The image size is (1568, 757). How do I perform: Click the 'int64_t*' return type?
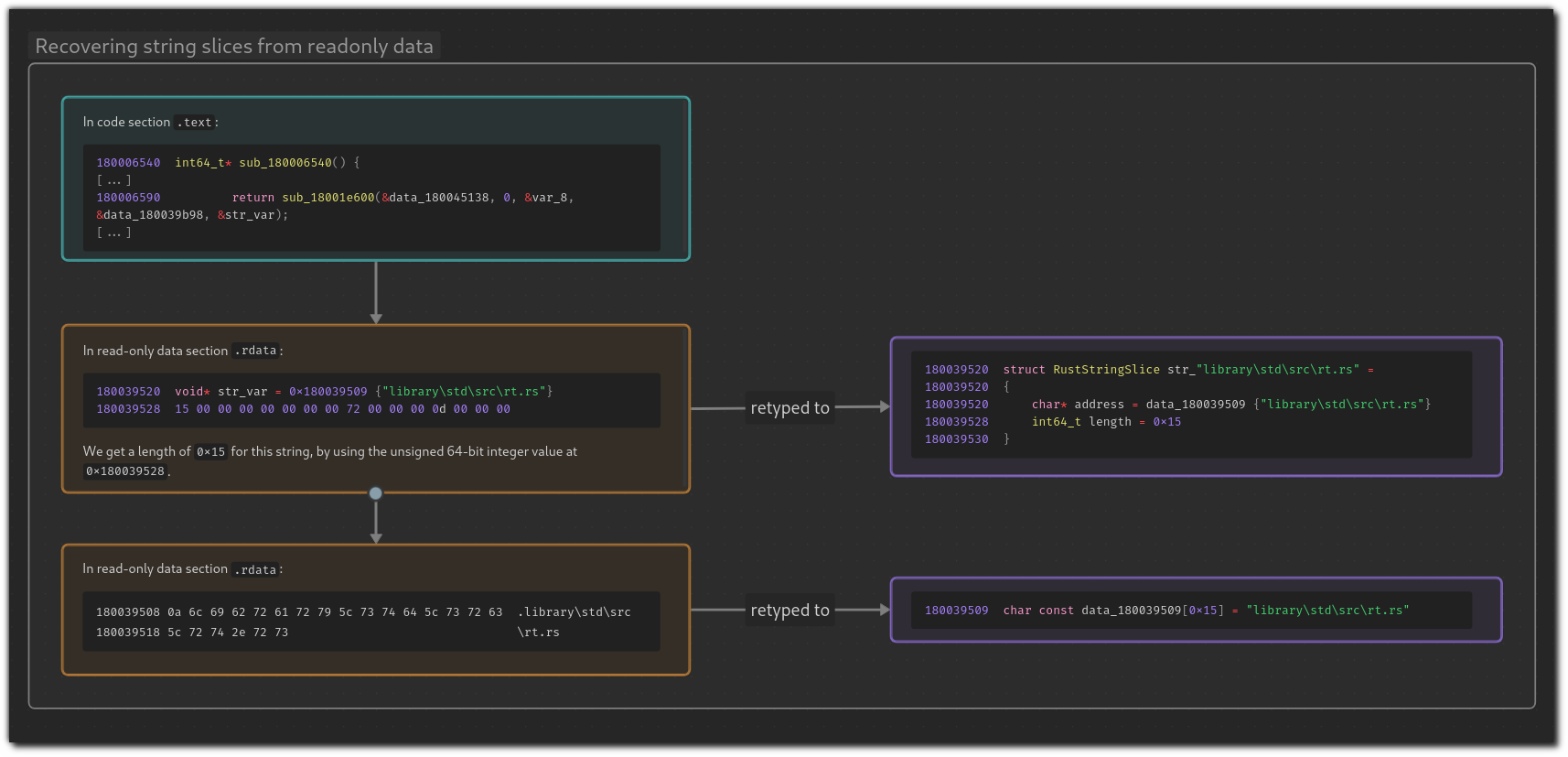(203, 163)
